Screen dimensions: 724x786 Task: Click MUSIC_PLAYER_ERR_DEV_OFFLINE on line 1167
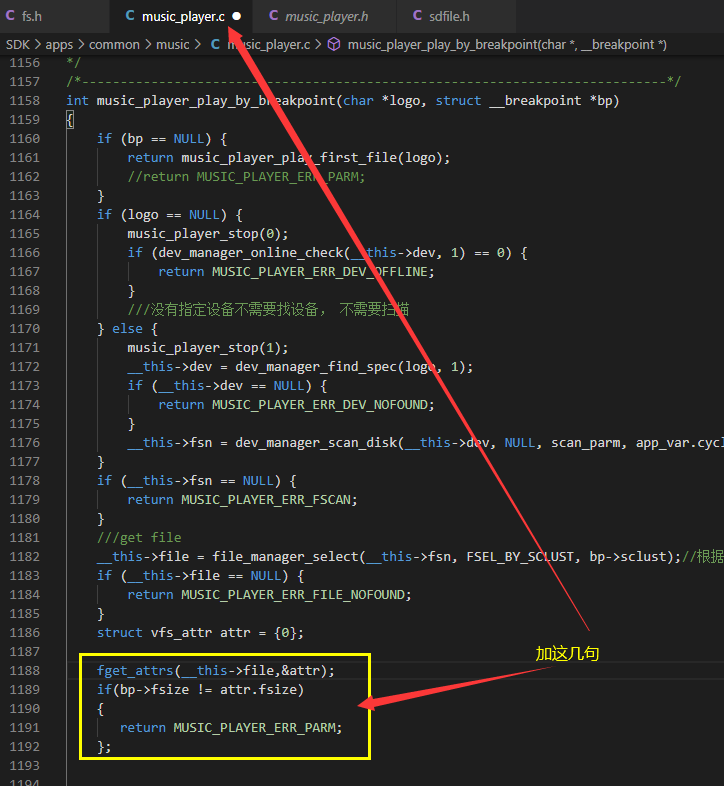[x=320, y=272]
